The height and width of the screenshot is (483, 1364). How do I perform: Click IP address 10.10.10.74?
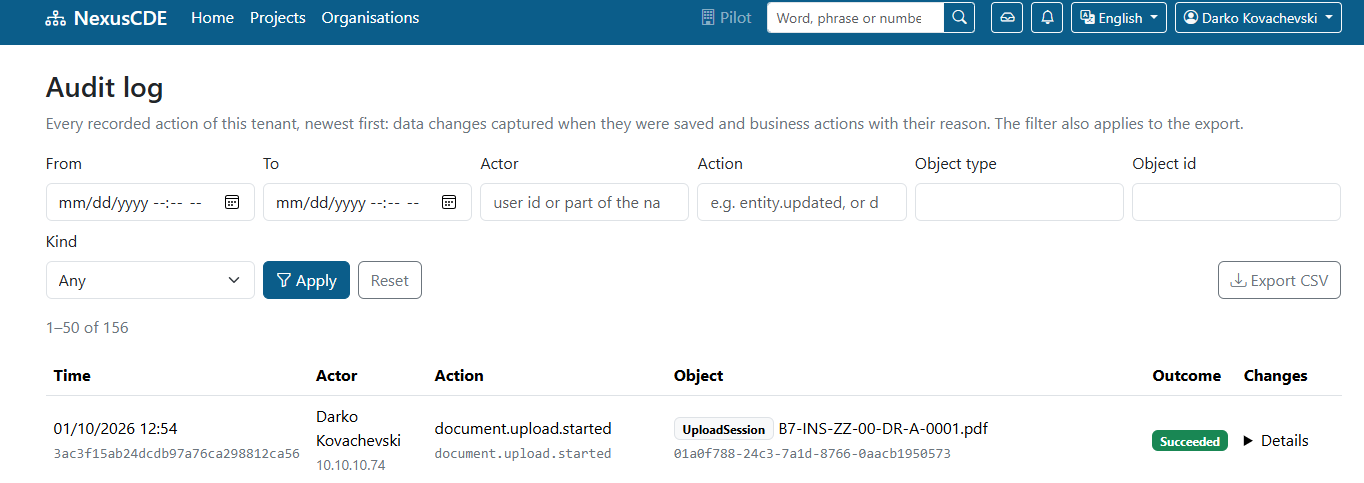[349, 466]
